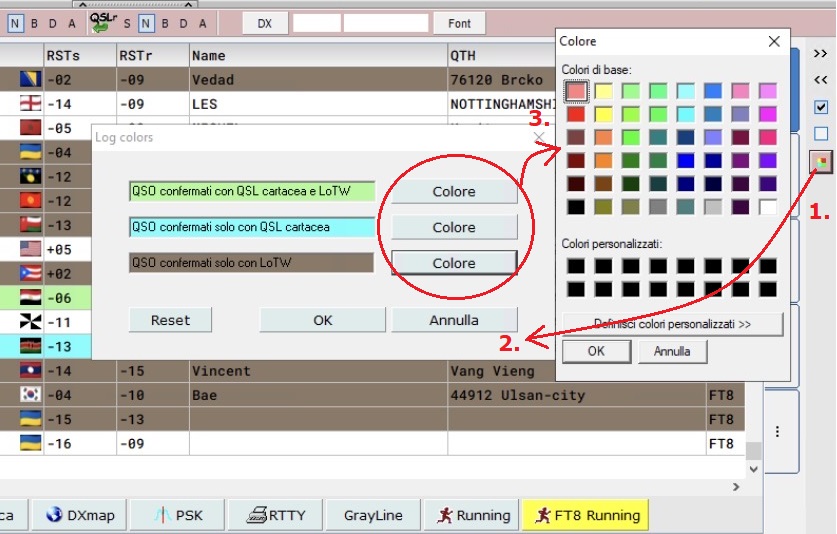Click Colore button for solo con LoTW
Screen dimensions: 837x534
click(x=454, y=263)
